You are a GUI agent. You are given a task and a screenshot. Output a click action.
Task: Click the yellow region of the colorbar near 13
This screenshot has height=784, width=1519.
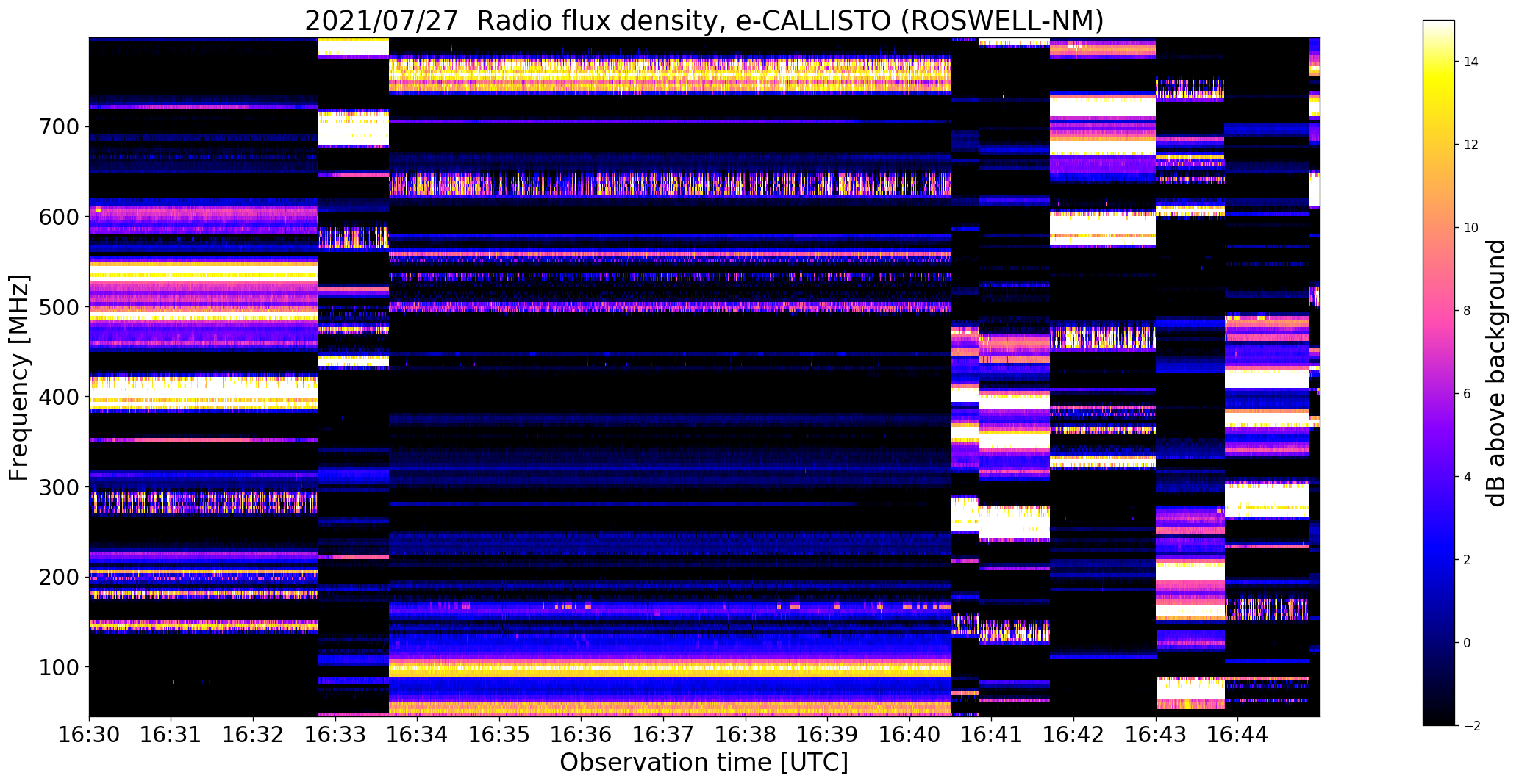1439,103
